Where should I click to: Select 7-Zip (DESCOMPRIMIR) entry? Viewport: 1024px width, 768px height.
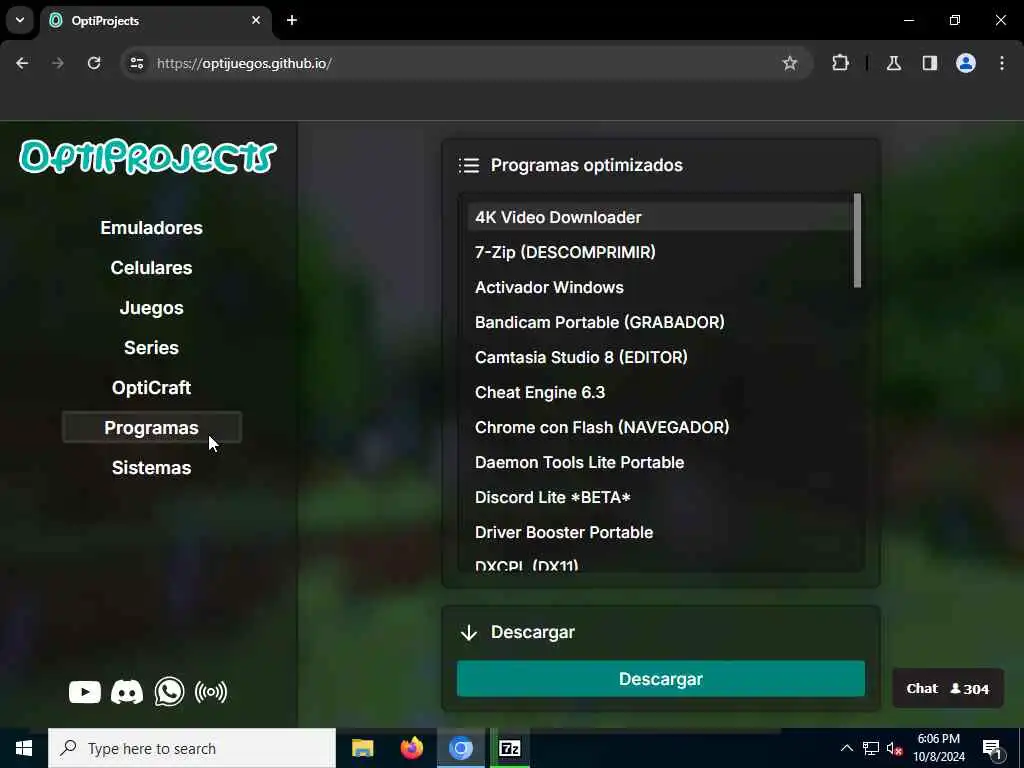click(660, 252)
